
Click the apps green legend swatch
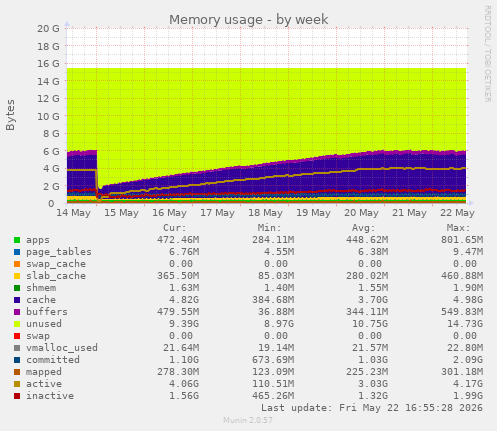pyautogui.click(x=17, y=240)
